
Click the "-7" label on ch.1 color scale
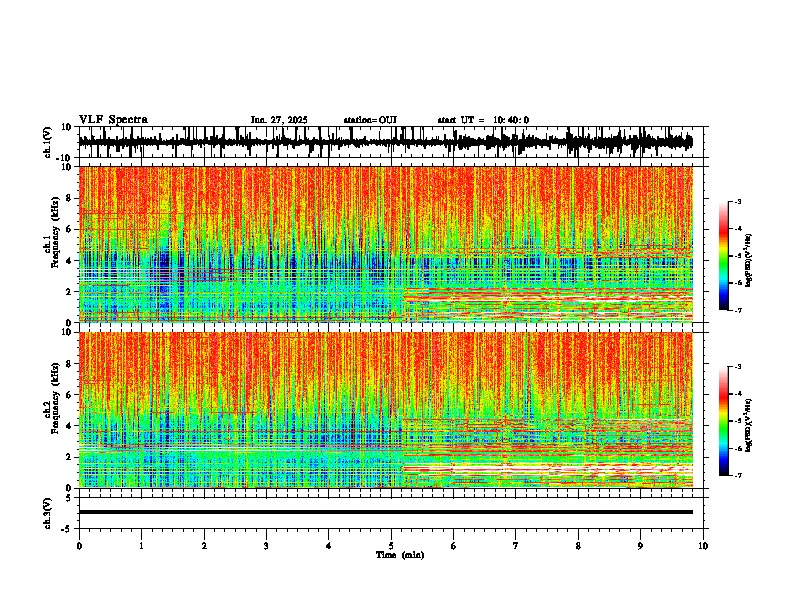(x=738, y=310)
